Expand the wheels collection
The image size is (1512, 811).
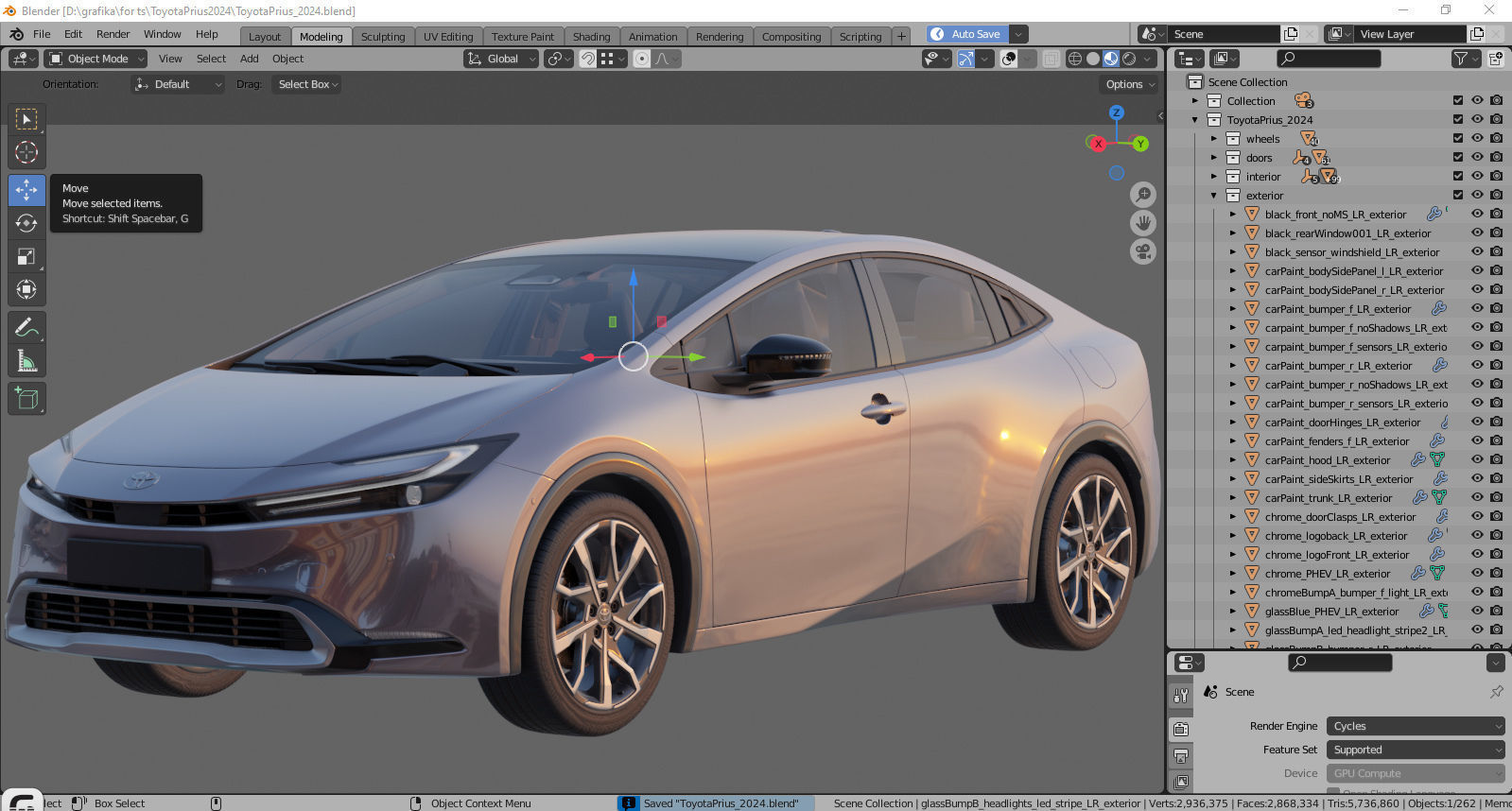(x=1214, y=139)
